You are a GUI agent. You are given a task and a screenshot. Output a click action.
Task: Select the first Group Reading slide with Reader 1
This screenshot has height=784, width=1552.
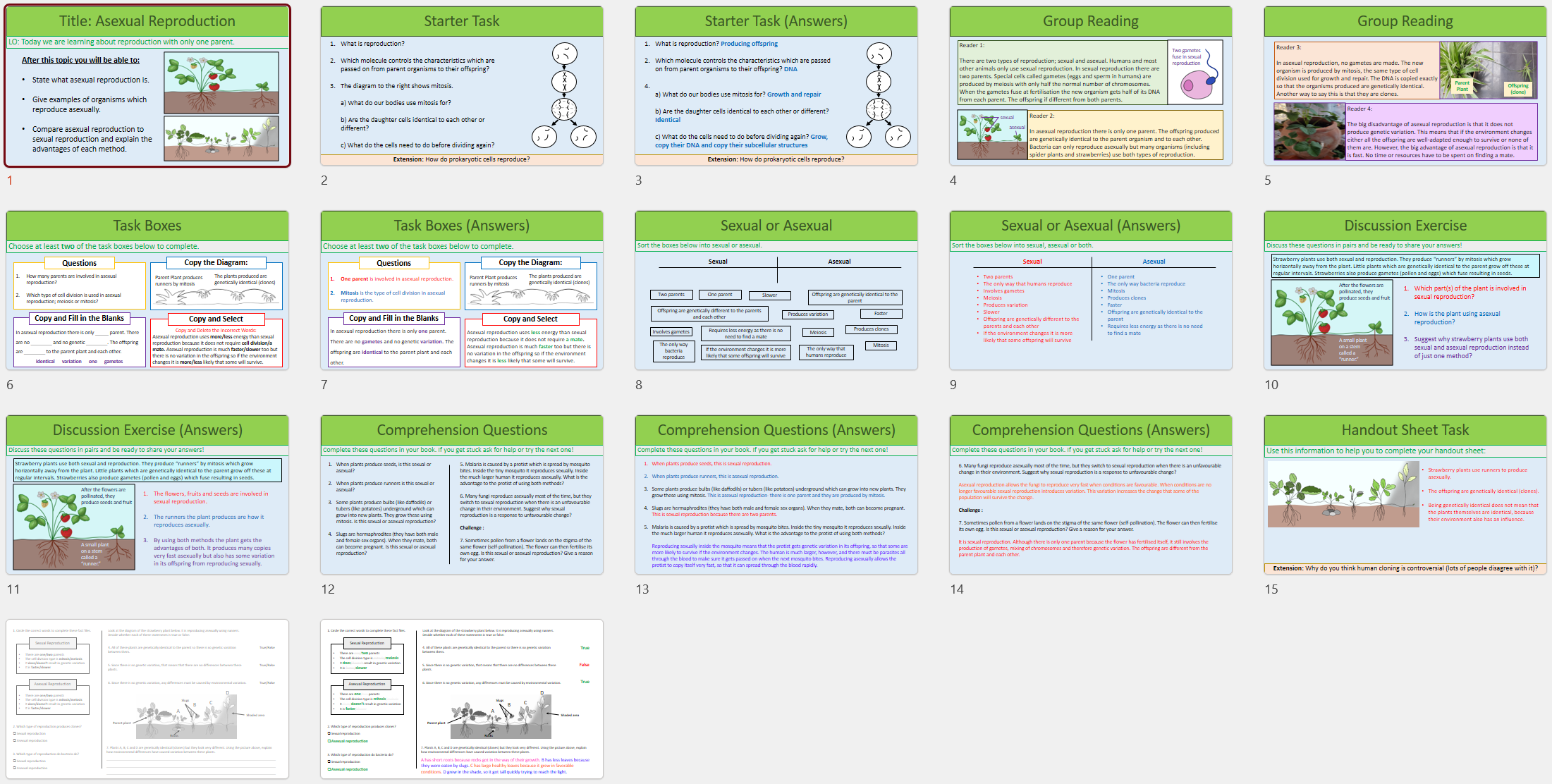point(1091,86)
